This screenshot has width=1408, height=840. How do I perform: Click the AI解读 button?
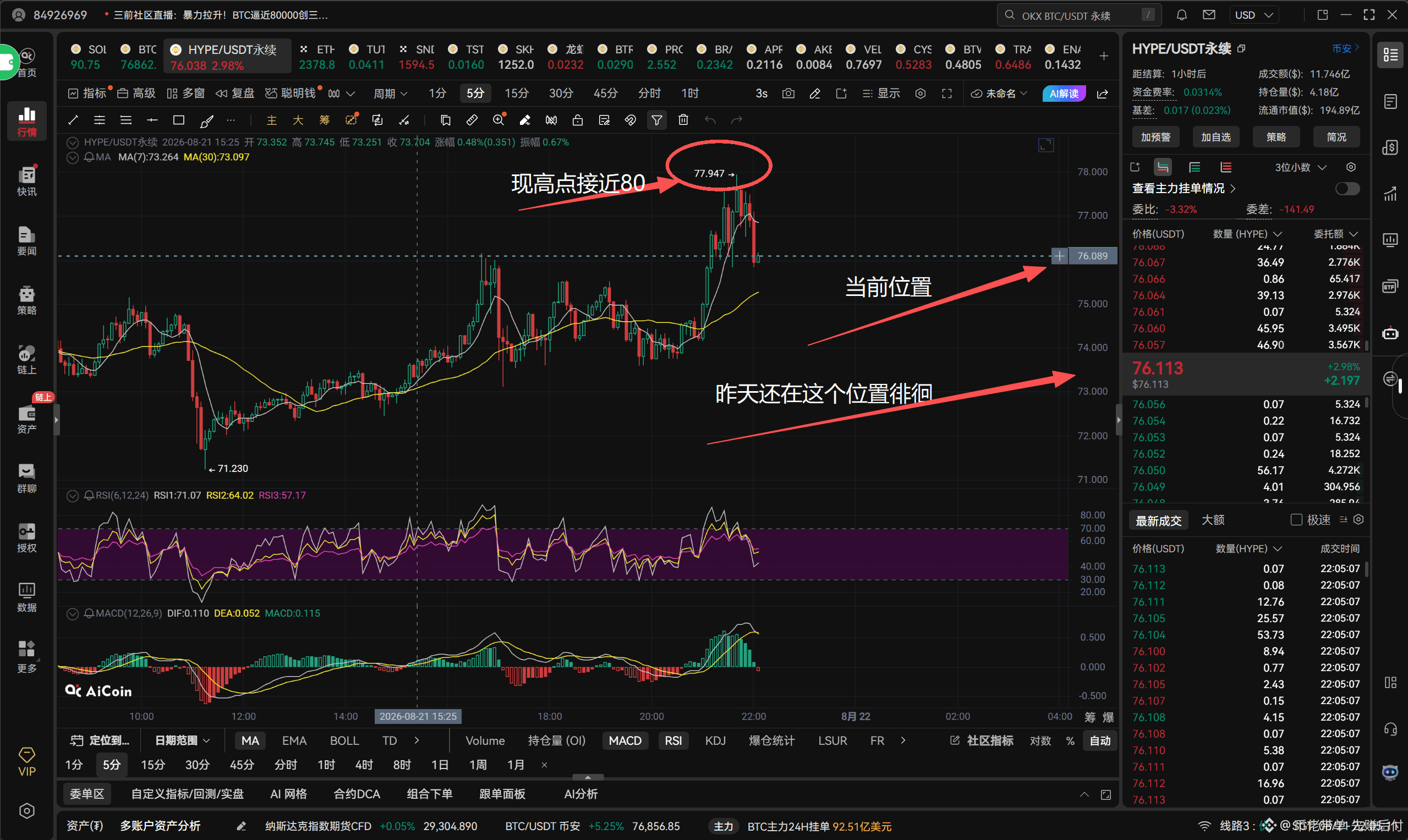(1064, 94)
